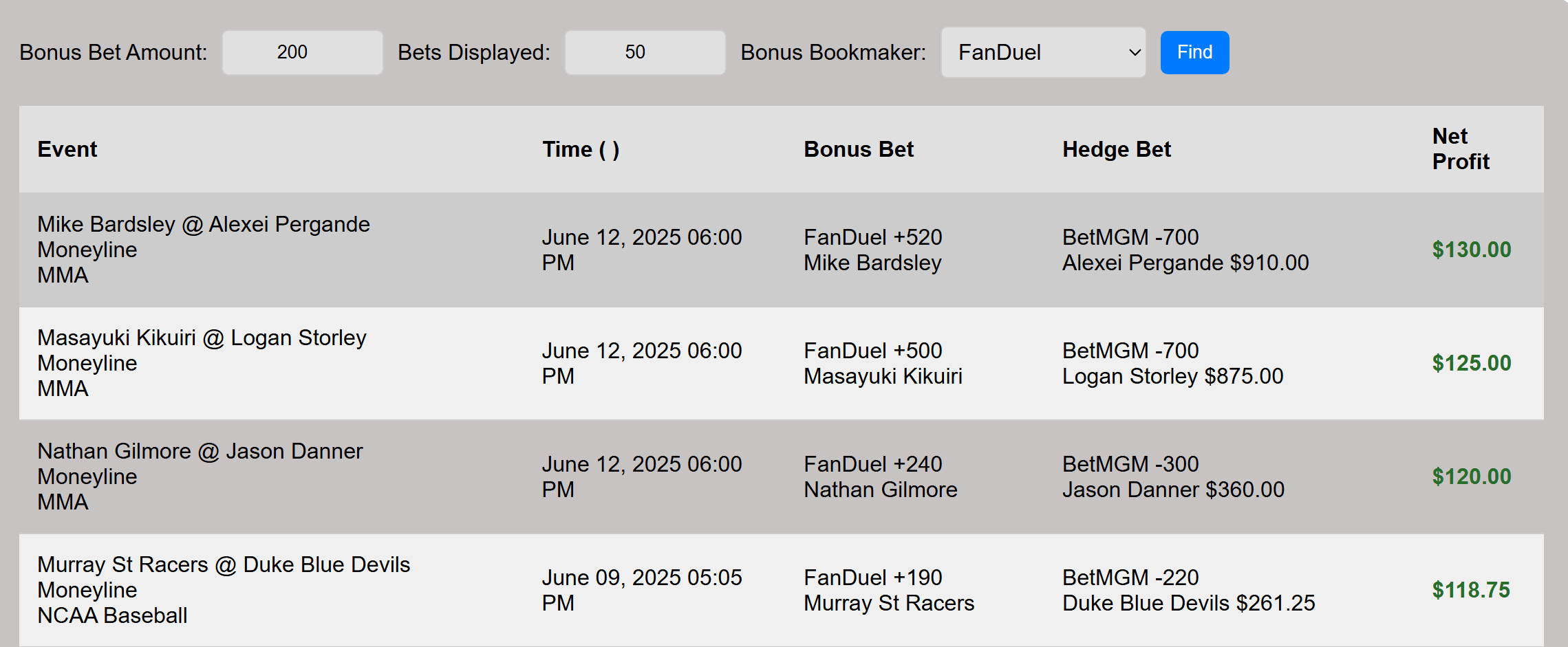The width and height of the screenshot is (1568, 647).
Task: Select the Nathan Gilmore @ Jason Danner row
Action: [x=200, y=476]
